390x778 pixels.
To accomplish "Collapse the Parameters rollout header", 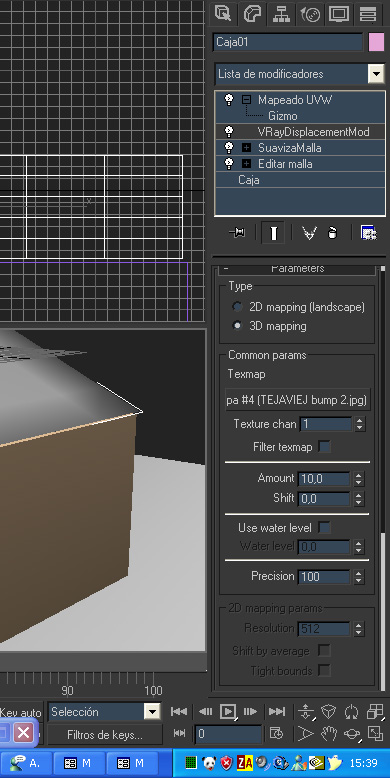I will click(298, 269).
